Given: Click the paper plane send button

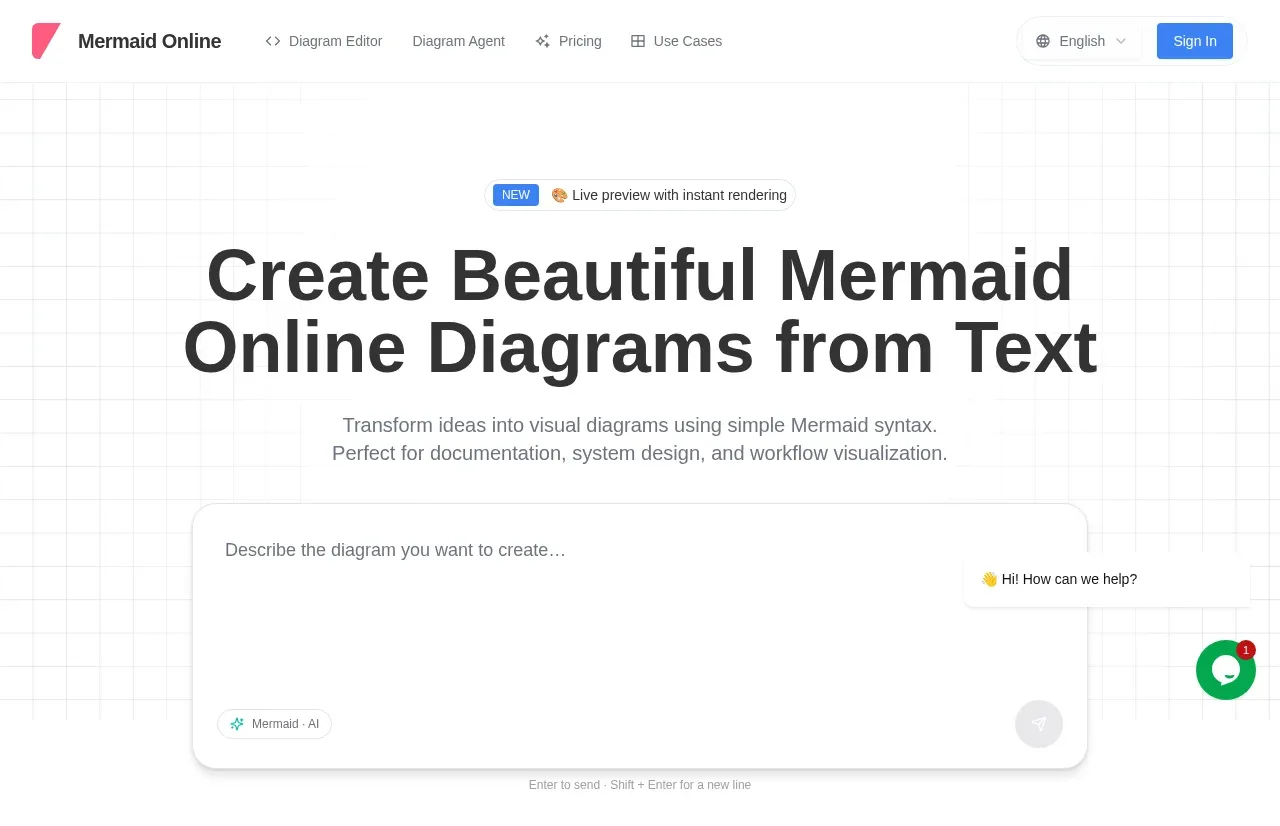Looking at the screenshot, I should [1039, 724].
